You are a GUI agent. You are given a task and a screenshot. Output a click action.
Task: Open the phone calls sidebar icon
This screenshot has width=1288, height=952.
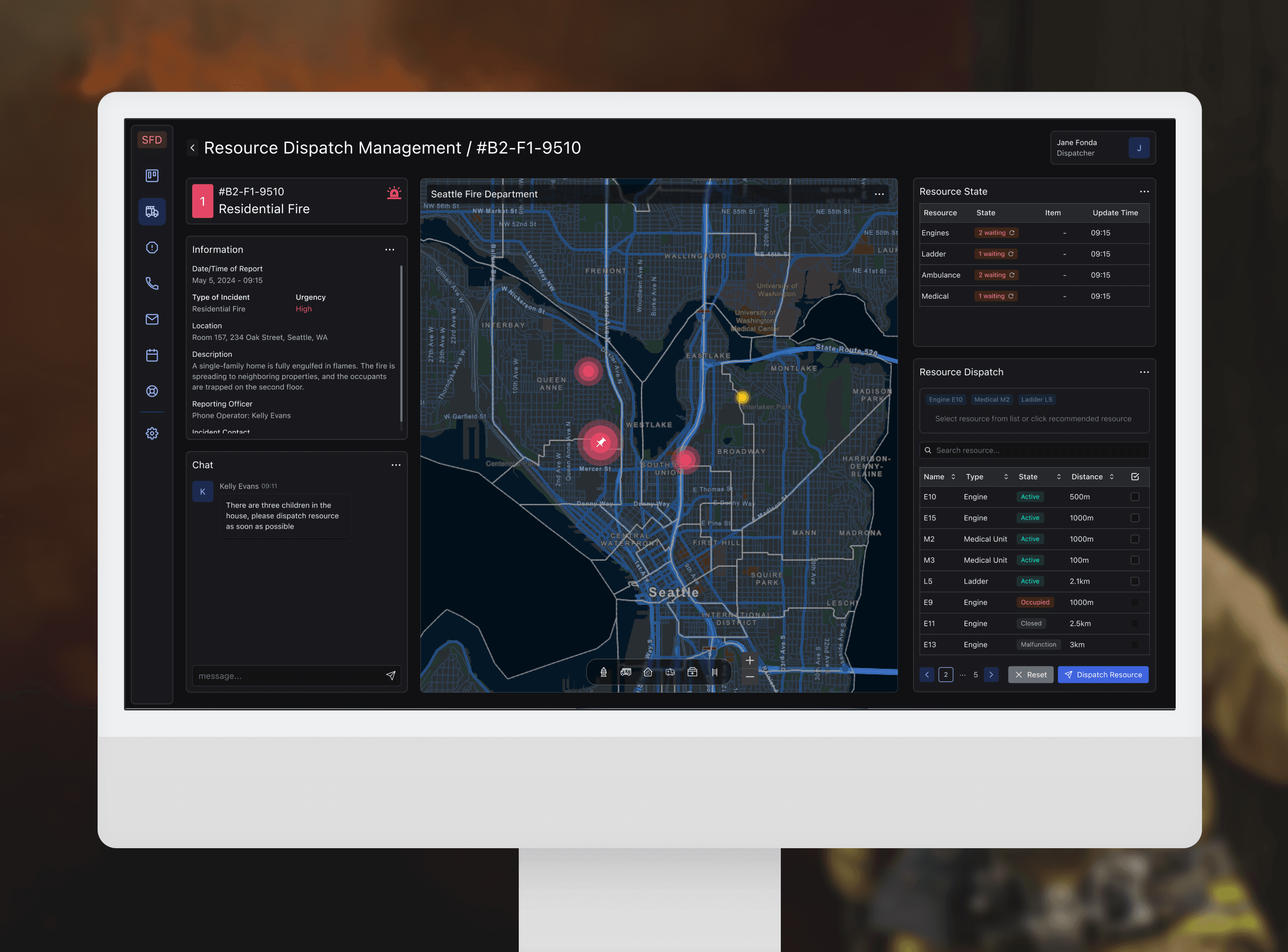pos(152,283)
